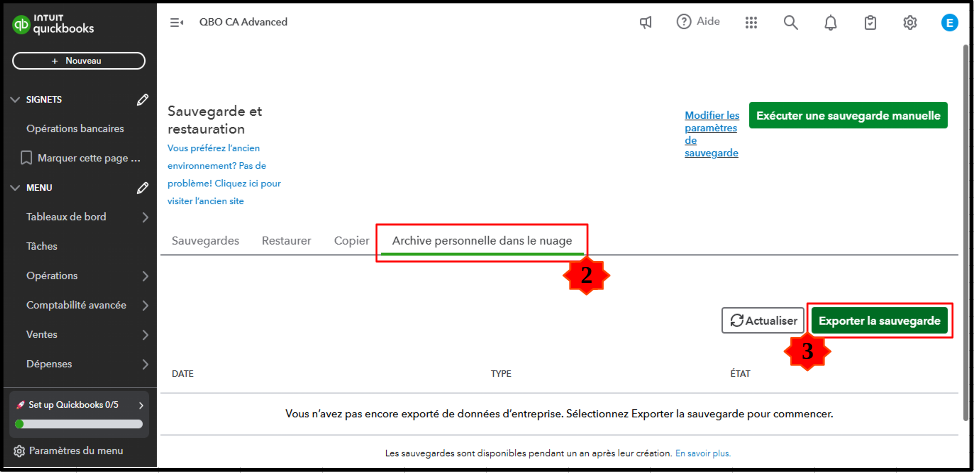Select the Archive personnelle dans le nuage tab

coord(481,241)
